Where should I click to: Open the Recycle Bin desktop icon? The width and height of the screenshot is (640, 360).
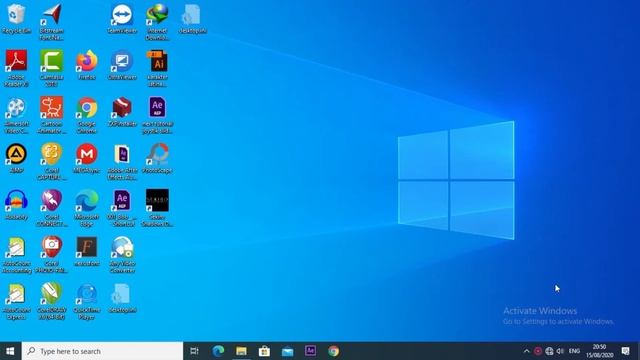click(16, 19)
